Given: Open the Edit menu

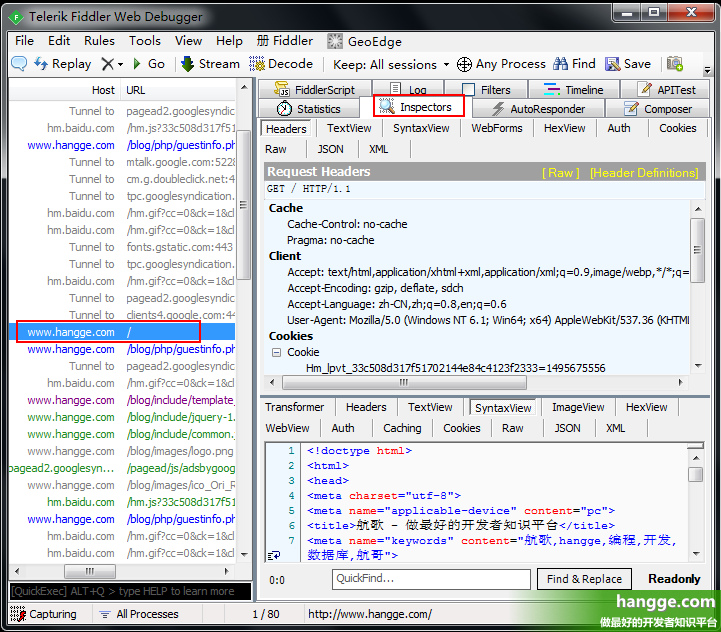Looking at the screenshot, I should [x=59, y=41].
